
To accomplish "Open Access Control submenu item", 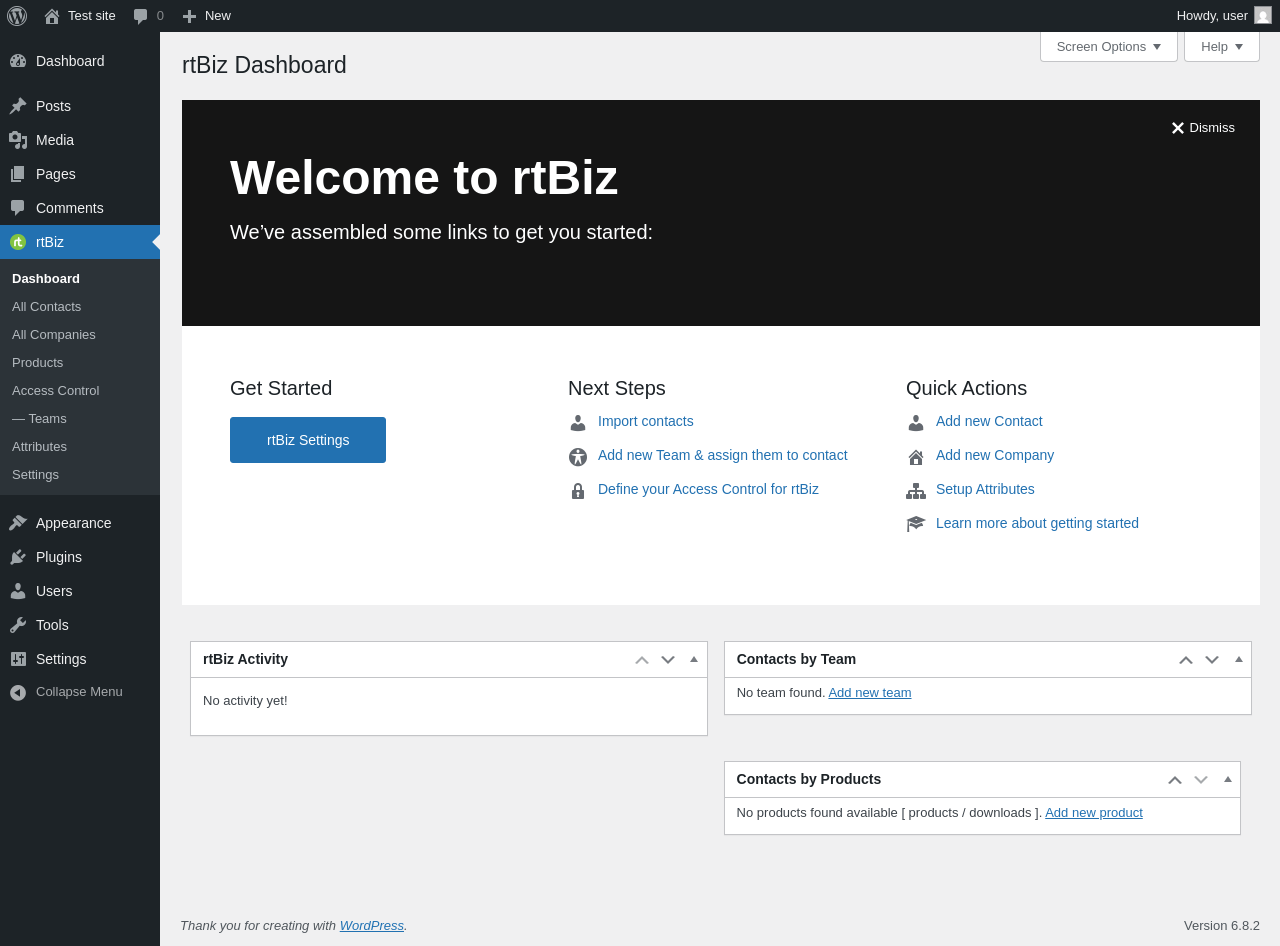I will tap(80, 391).
